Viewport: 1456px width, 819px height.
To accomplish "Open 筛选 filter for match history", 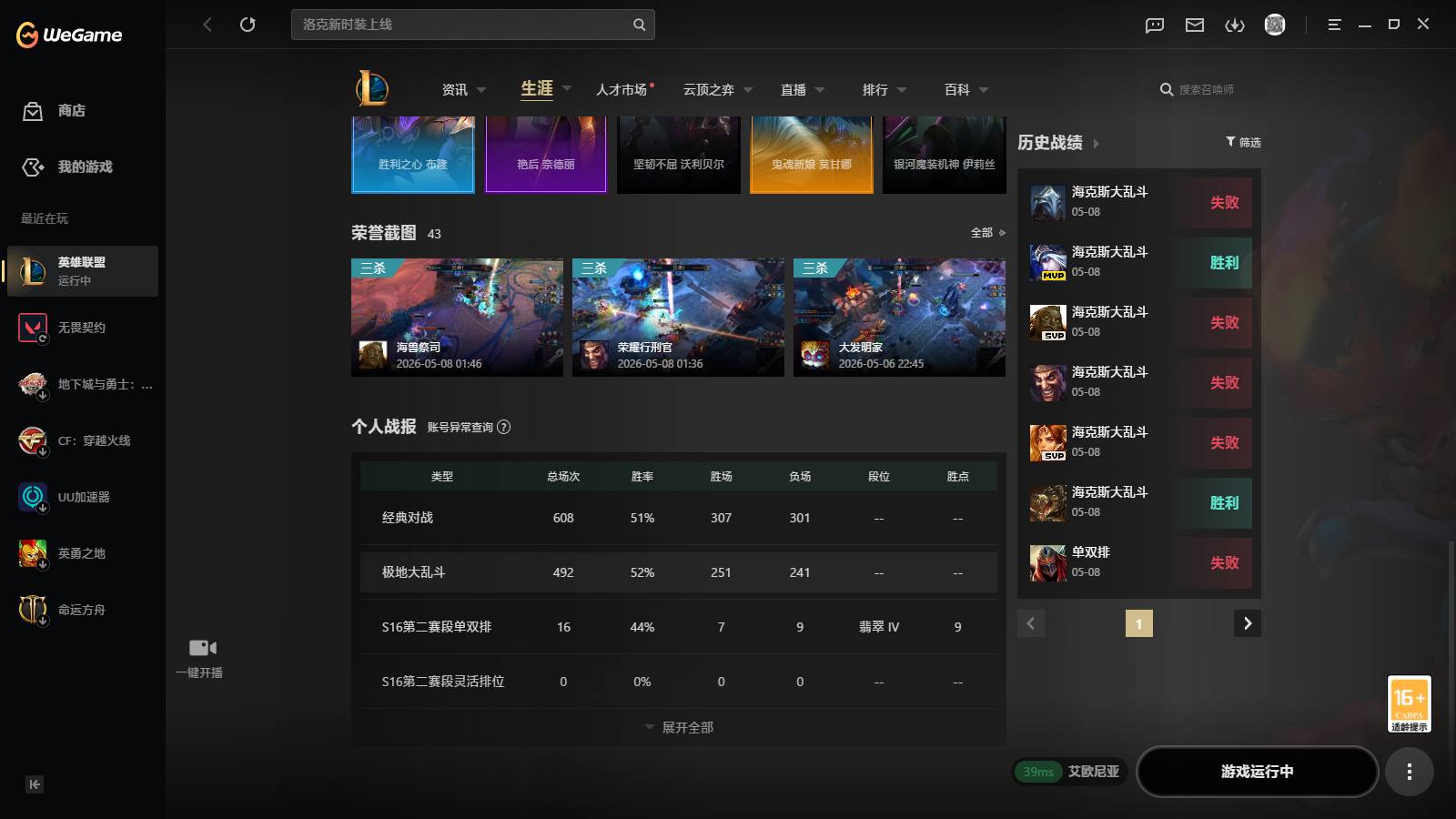I will (x=1243, y=142).
